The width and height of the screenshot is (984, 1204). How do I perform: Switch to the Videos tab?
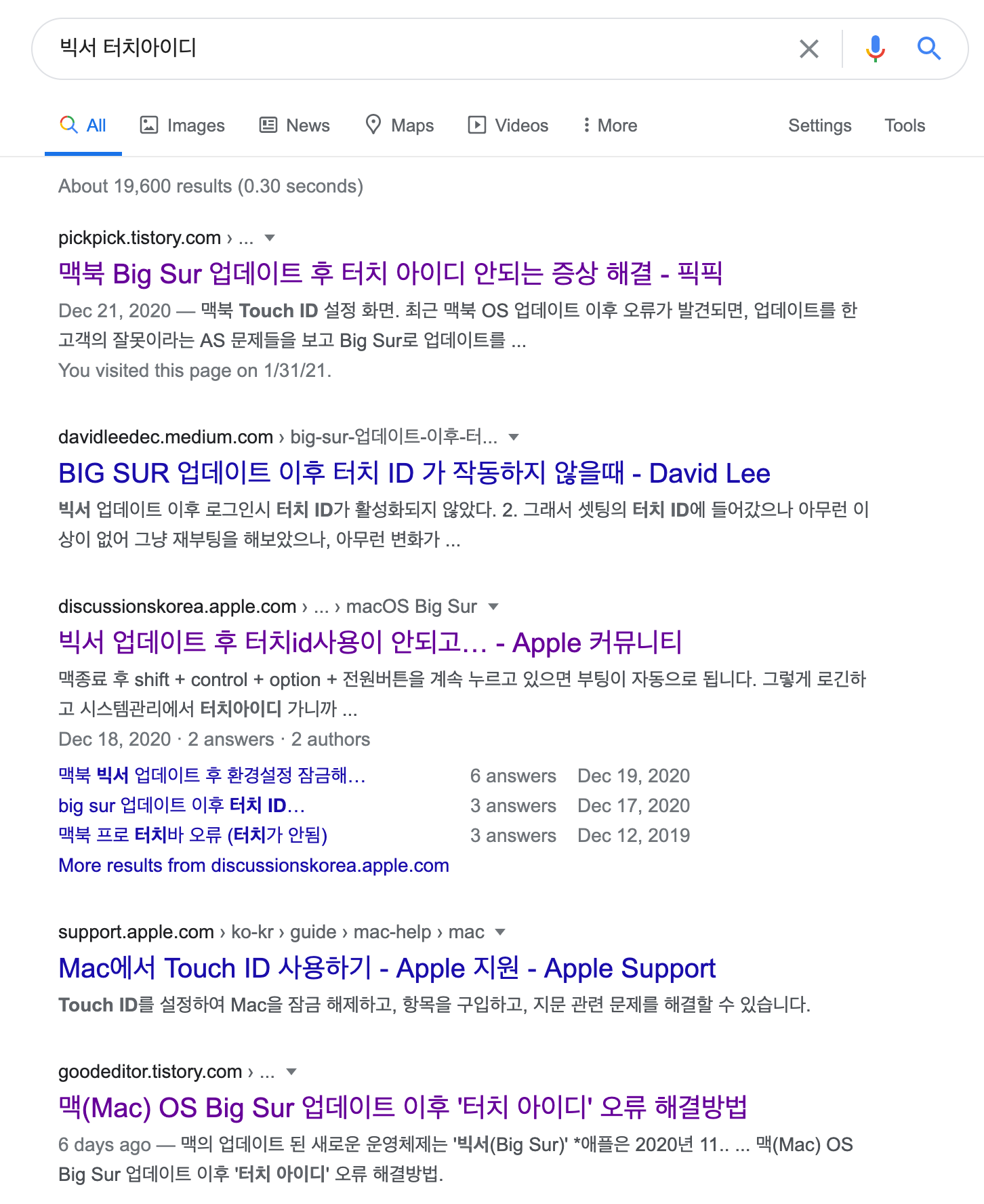pyautogui.click(x=508, y=126)
